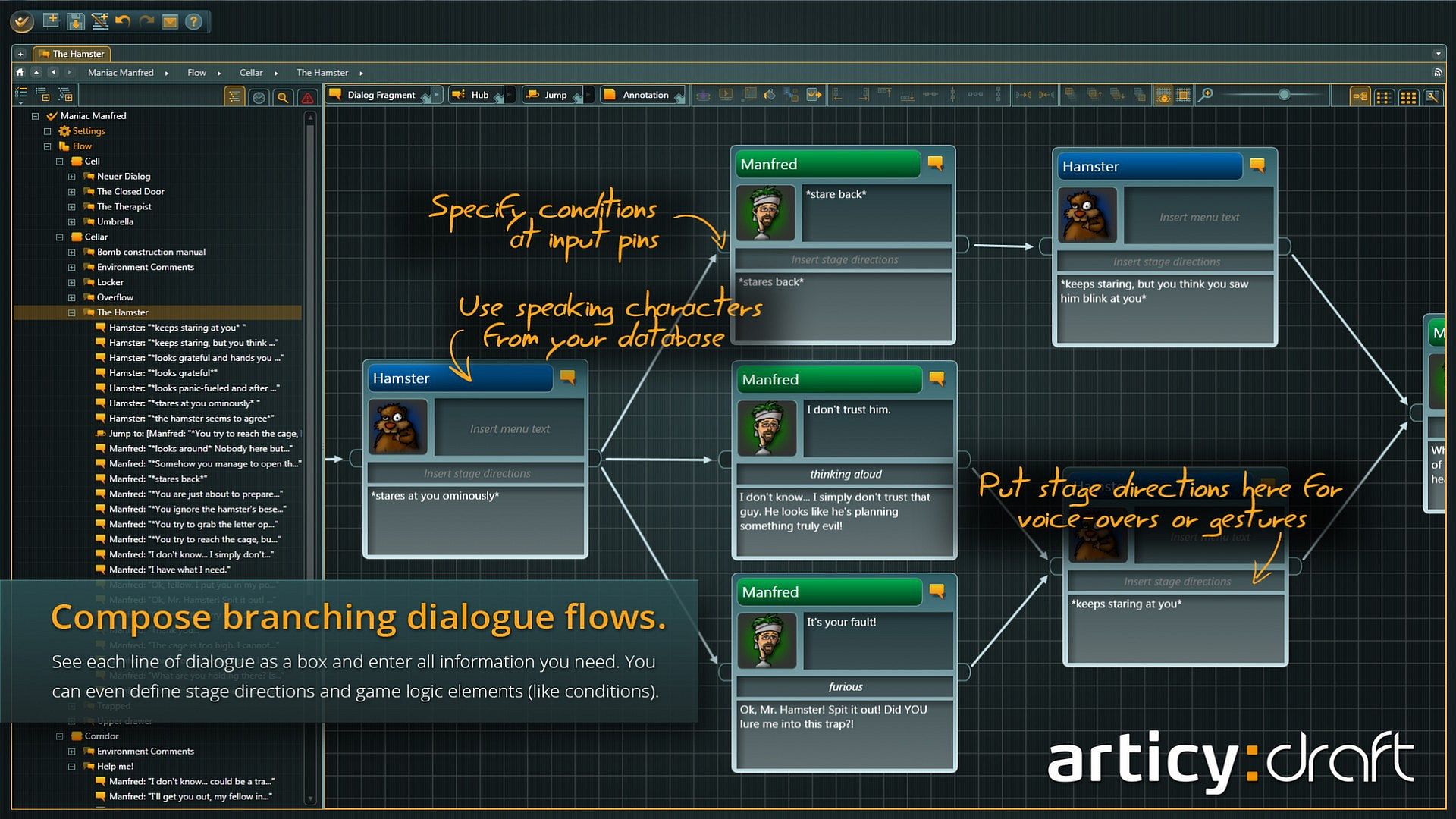Switch to large tiles grid view

[x=1408, y=96]
